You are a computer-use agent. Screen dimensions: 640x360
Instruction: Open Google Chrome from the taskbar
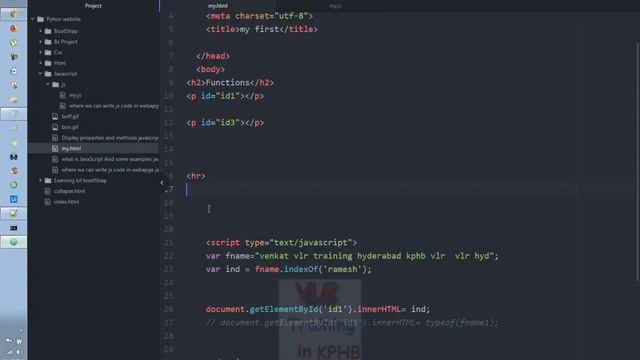point(13,14)
